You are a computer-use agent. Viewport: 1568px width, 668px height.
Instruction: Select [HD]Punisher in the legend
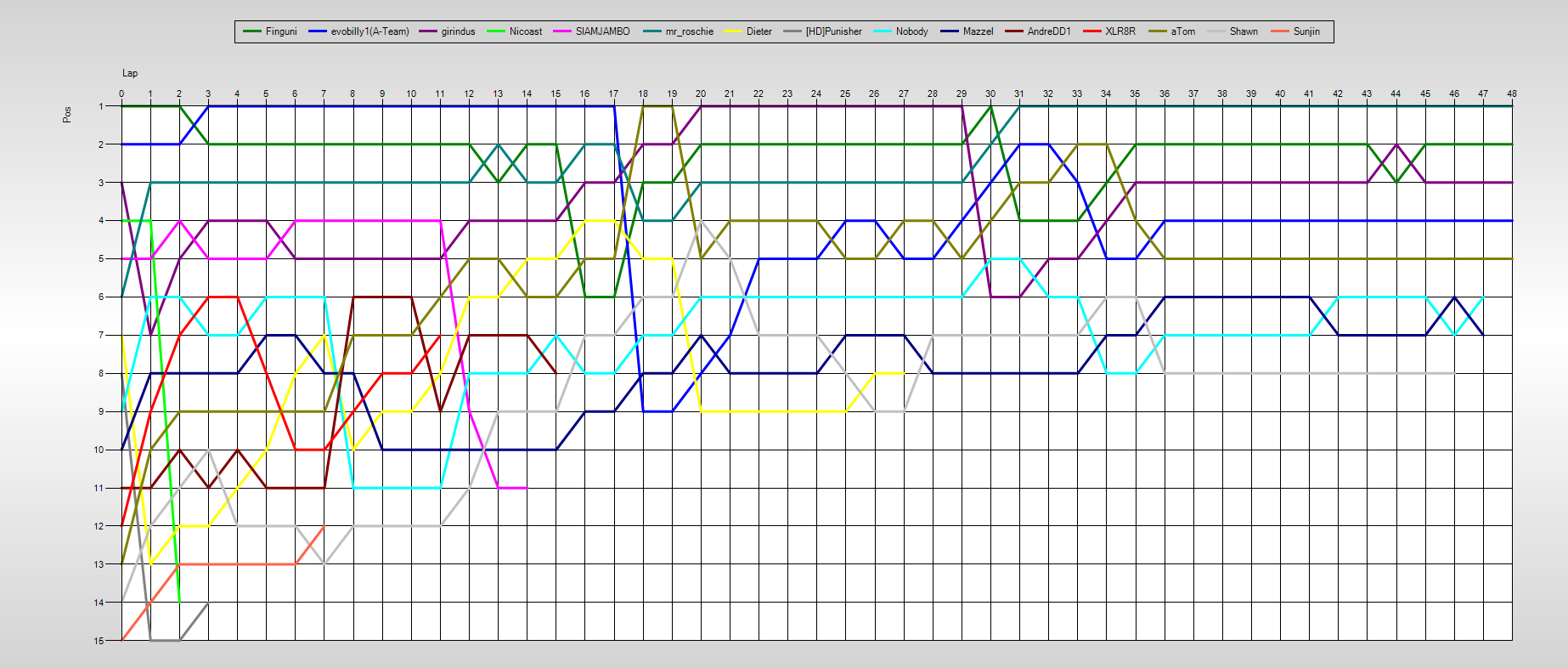tap(833, 31)
